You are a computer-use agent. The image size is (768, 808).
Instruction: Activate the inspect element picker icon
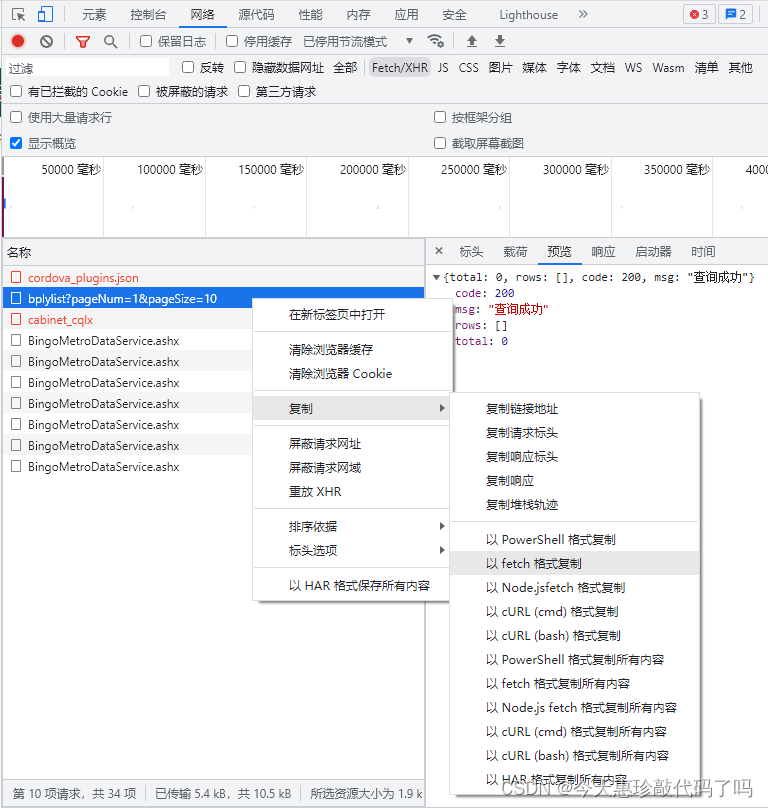(x=19, y=14)
